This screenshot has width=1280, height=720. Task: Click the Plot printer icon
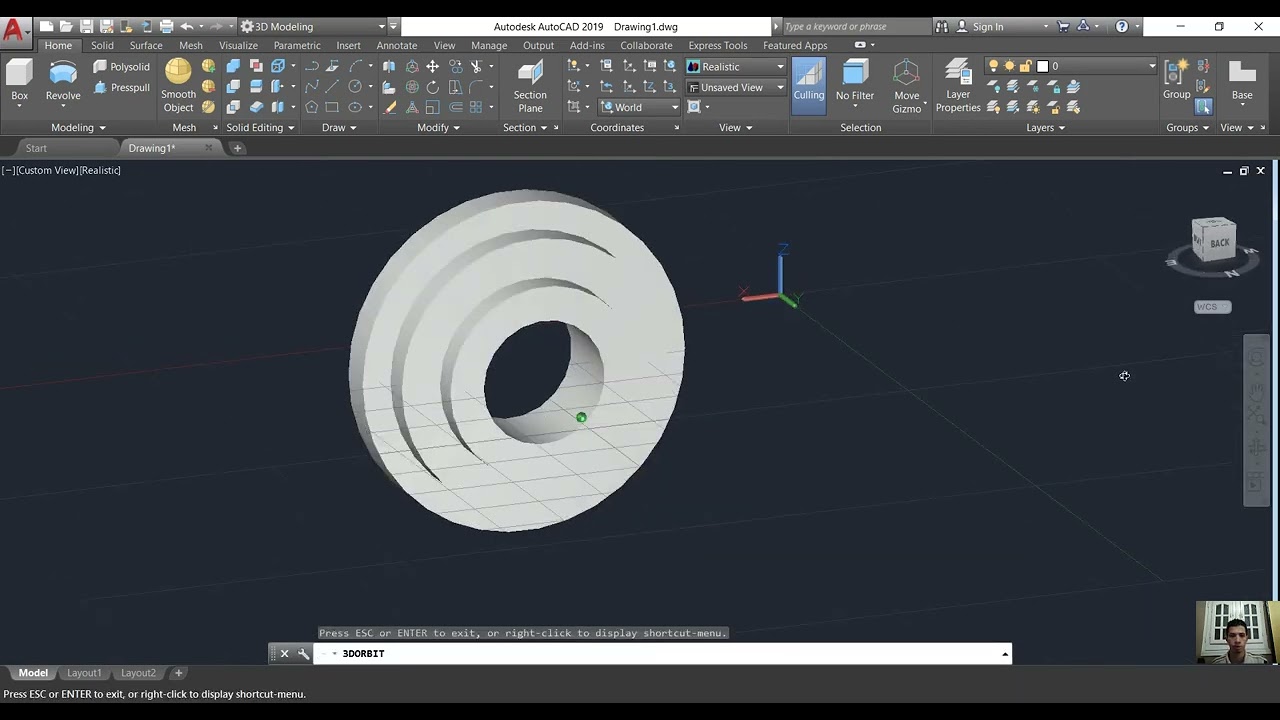click(x=166, y=26)
